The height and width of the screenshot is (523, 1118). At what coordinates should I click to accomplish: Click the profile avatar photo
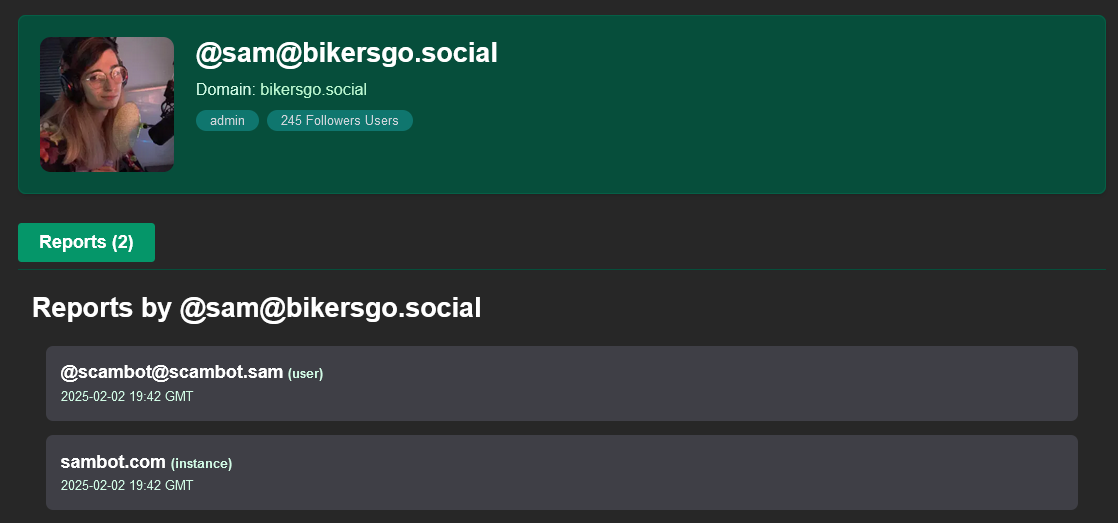[x=107, y=104]
